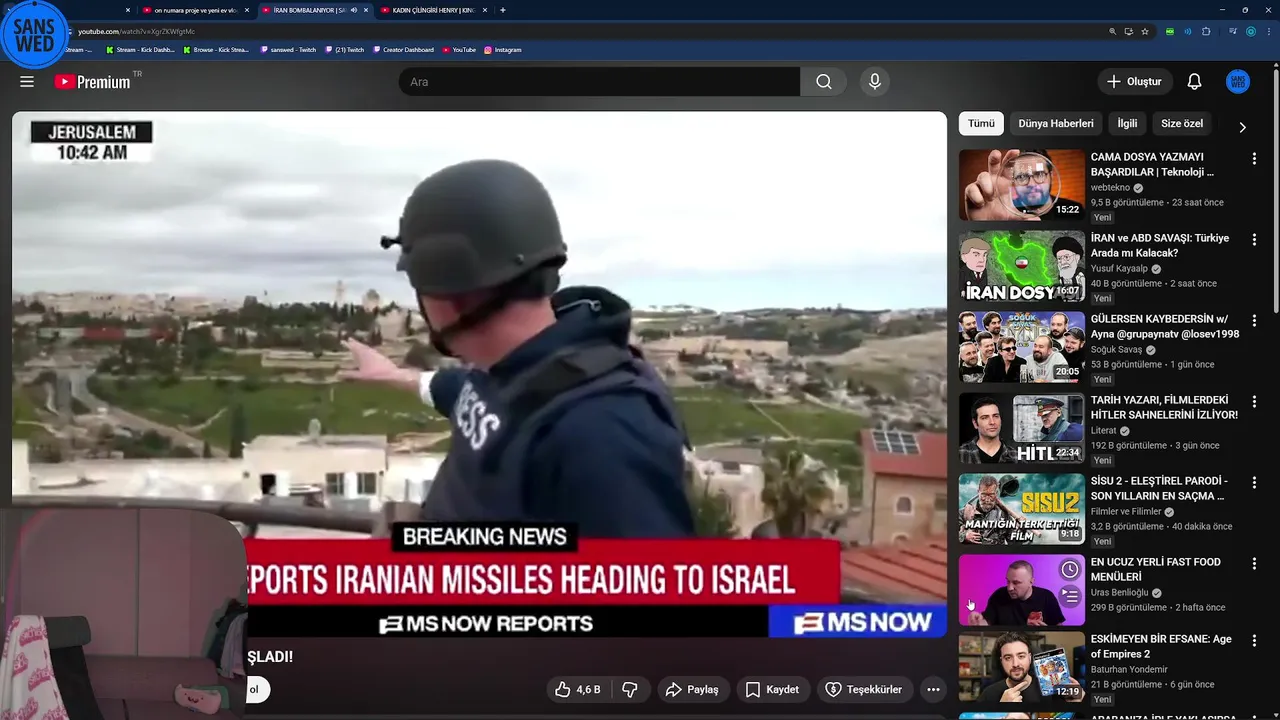Show next filter chips arrow
This screenshot has width=1280, height=720.
1242,127
